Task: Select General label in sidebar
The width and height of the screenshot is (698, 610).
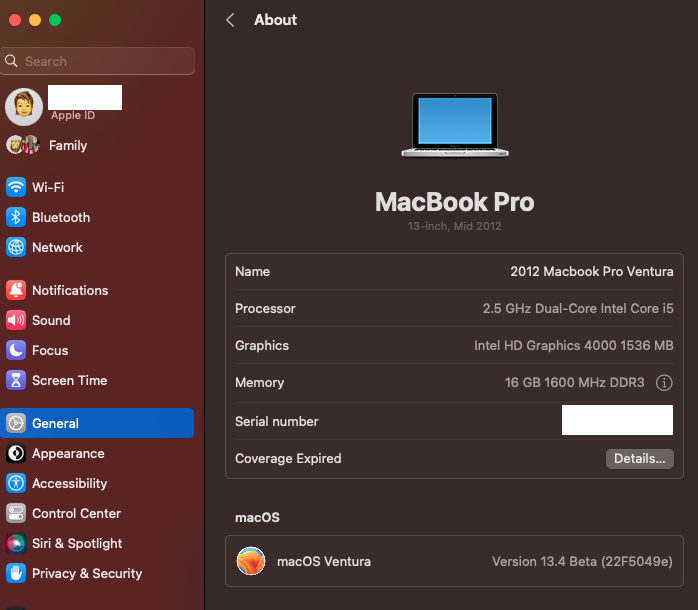Action: (x=56, y=423)
